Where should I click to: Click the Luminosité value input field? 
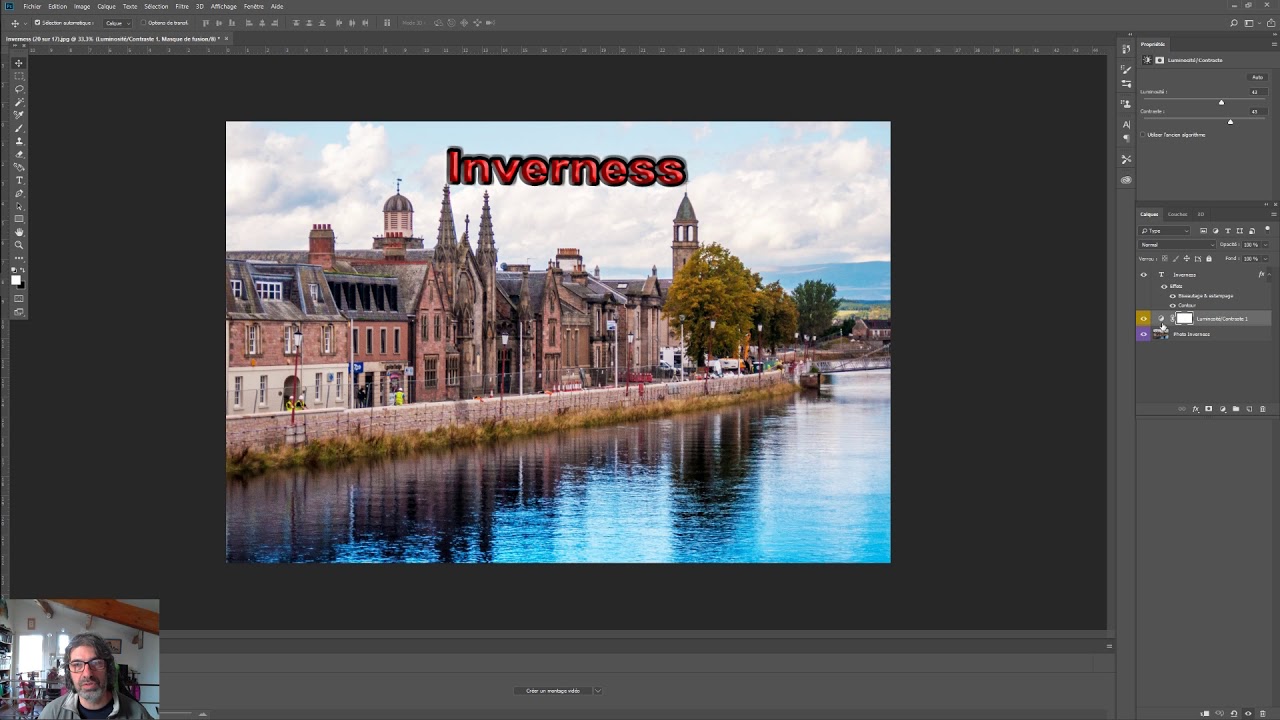point(1257,92)
